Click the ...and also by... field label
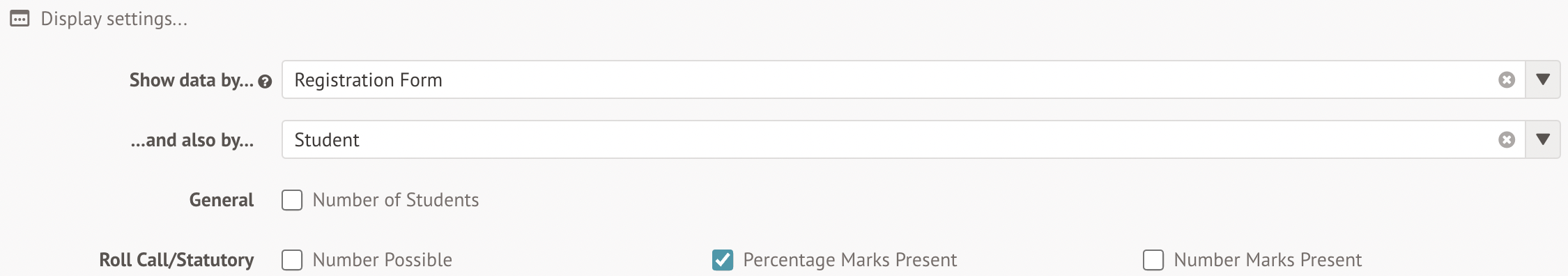 coord(192,140)
